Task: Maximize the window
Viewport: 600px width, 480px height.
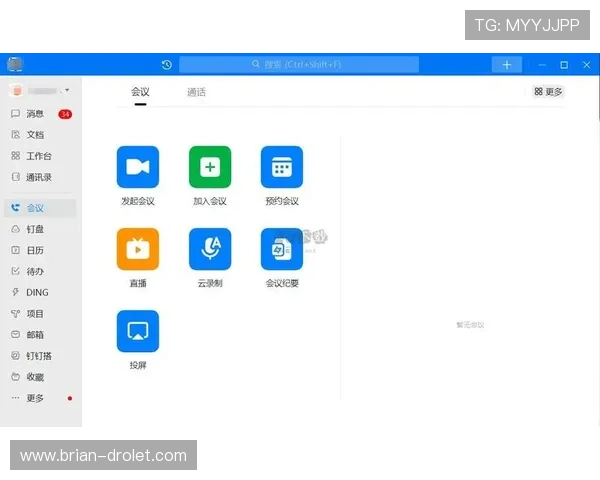Action: point(564,65)
